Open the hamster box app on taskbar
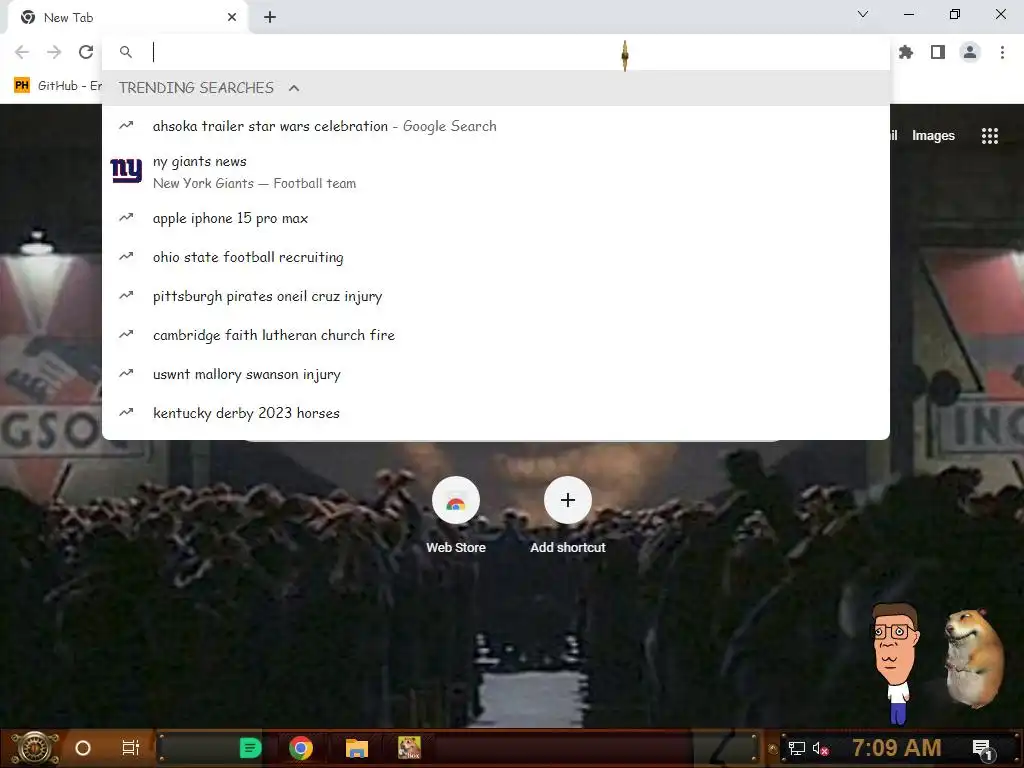Image resolution: width=1024 pixels, height=768 pixels. tap(409, 748)
